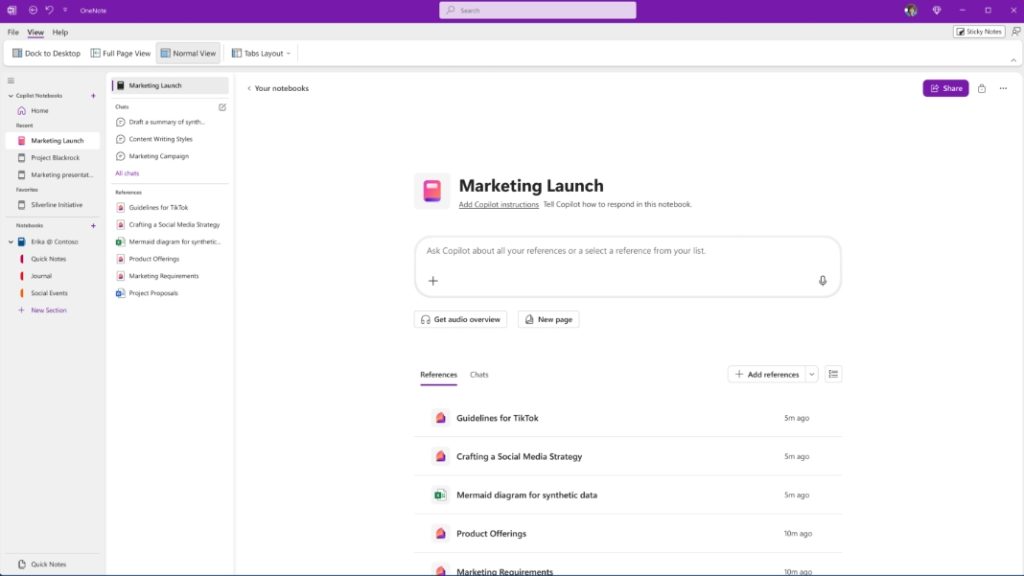Click the microphone icon in prompt box

(x=822, y=281)
